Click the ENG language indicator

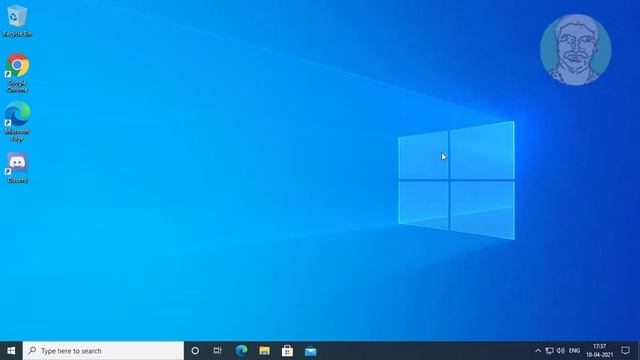[574, 351]
